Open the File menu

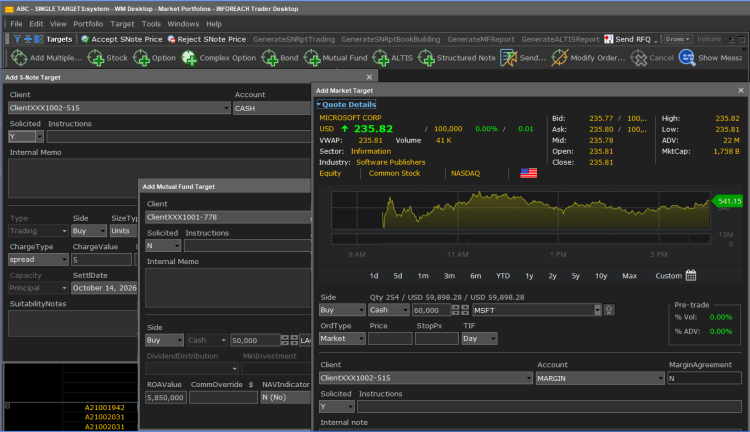click(x=16, y=23)
